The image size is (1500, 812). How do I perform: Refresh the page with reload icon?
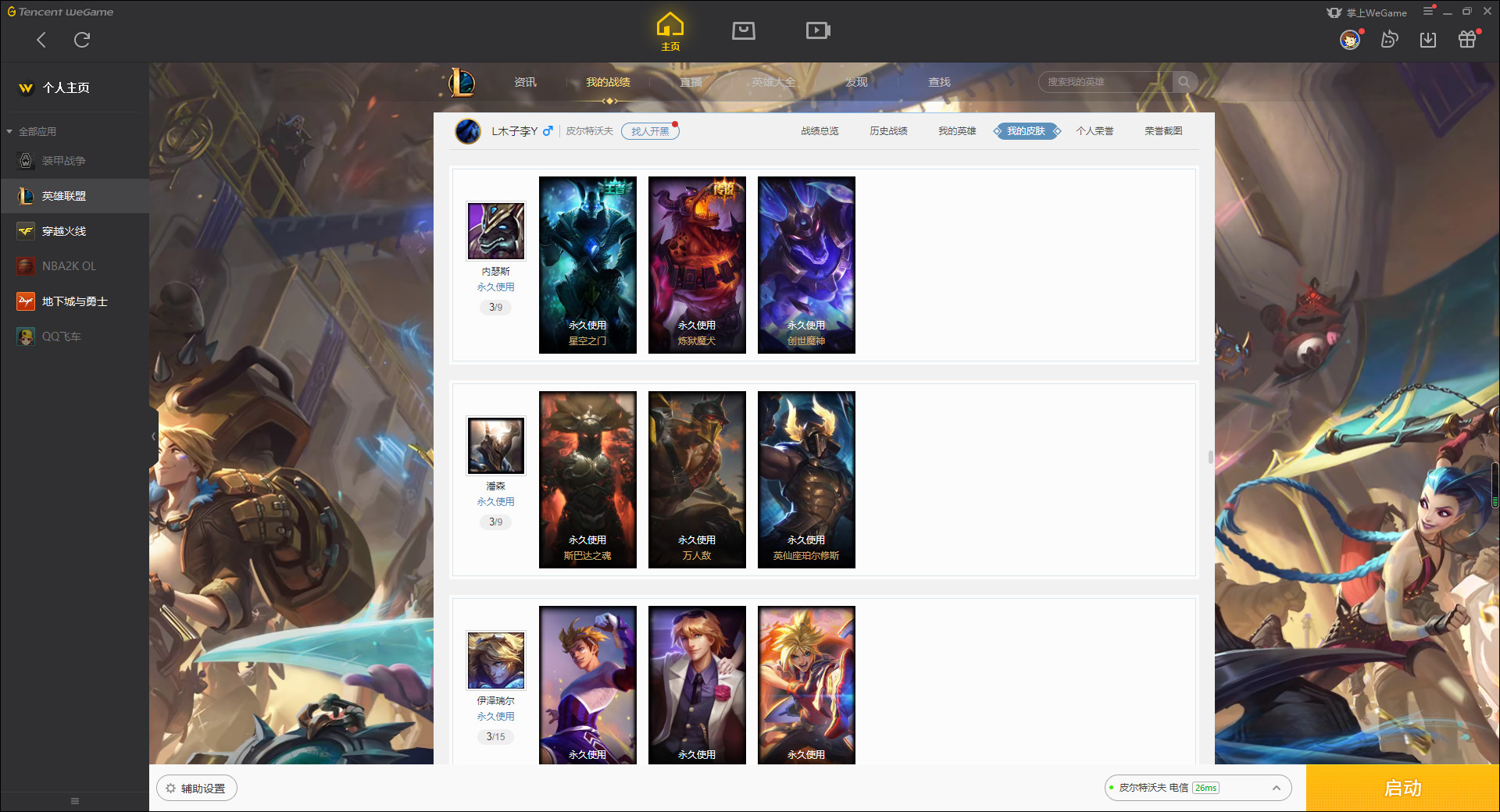(82, 40)
